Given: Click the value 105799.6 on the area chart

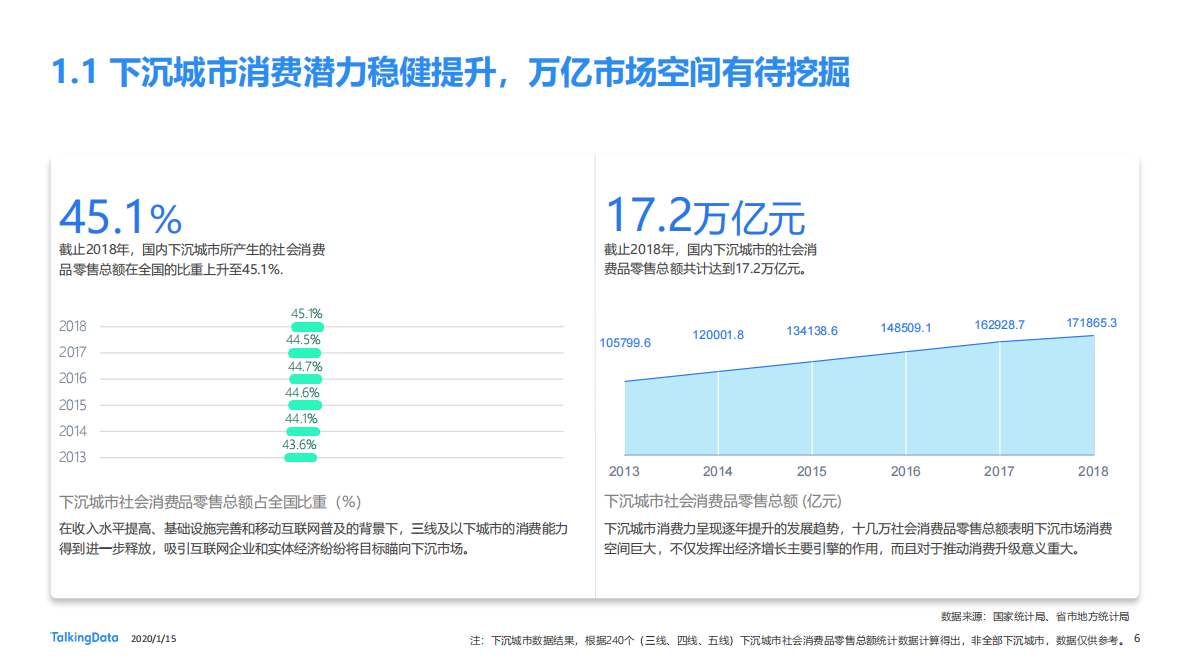Looking at the screenshot, I should click(x=628, y=342).
